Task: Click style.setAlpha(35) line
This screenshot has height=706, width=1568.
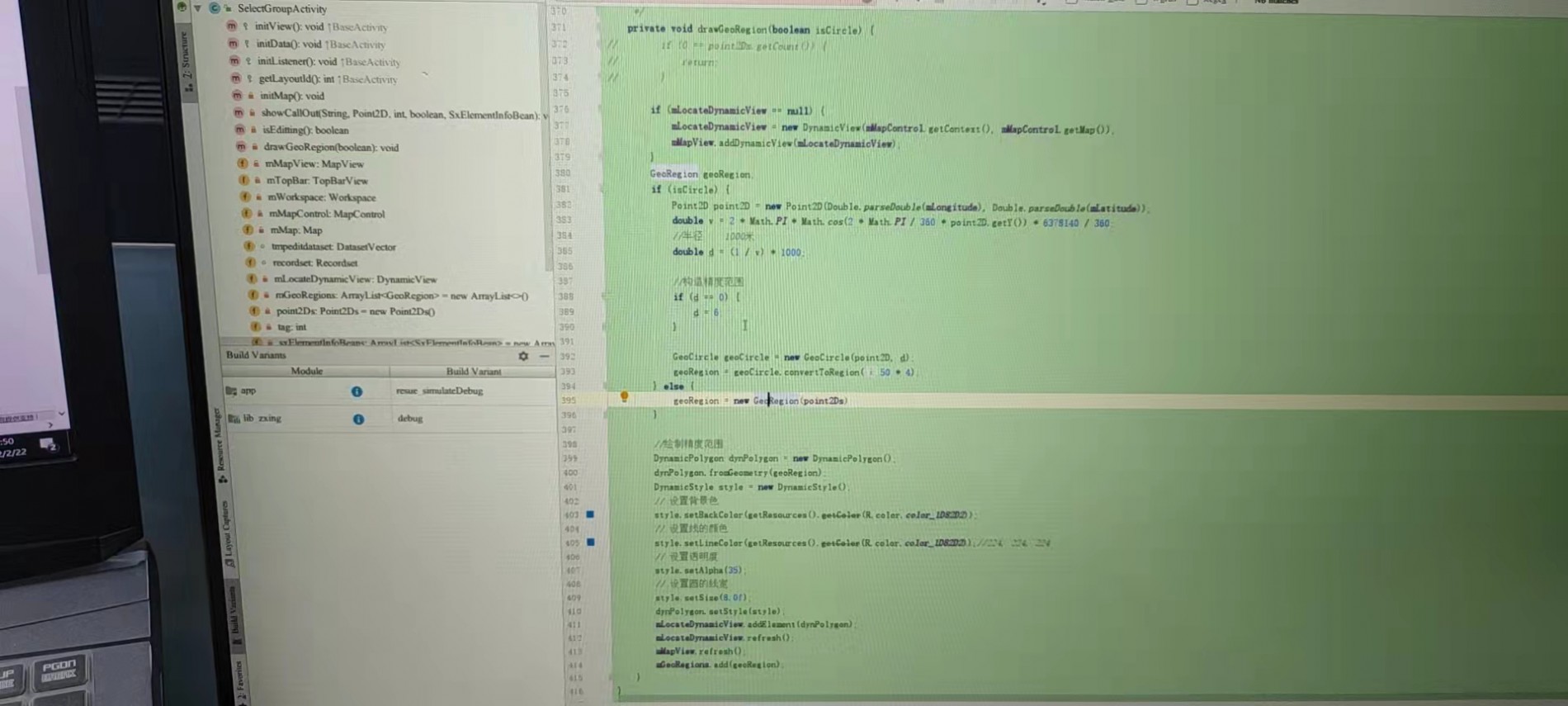Action: (x=699, y=571)
